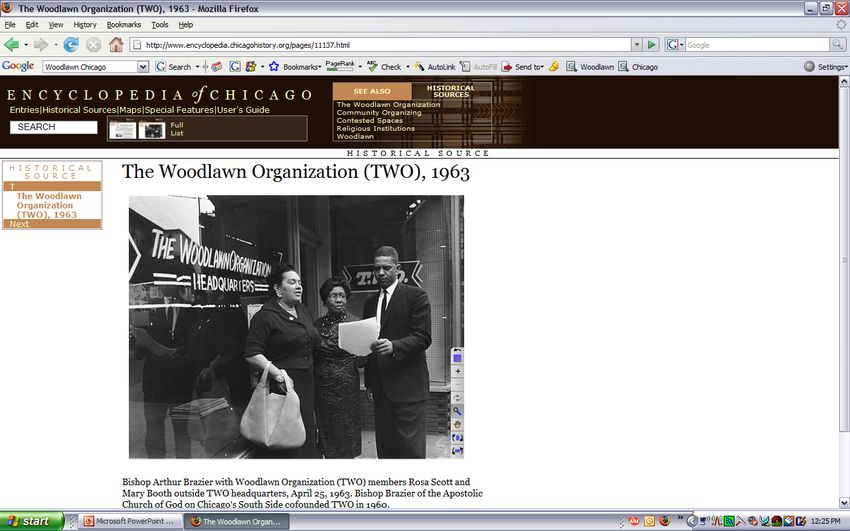Viewport: 850px width, 531px height.
Task: Click tray expand chevron arrow
Action: [691, 521]
